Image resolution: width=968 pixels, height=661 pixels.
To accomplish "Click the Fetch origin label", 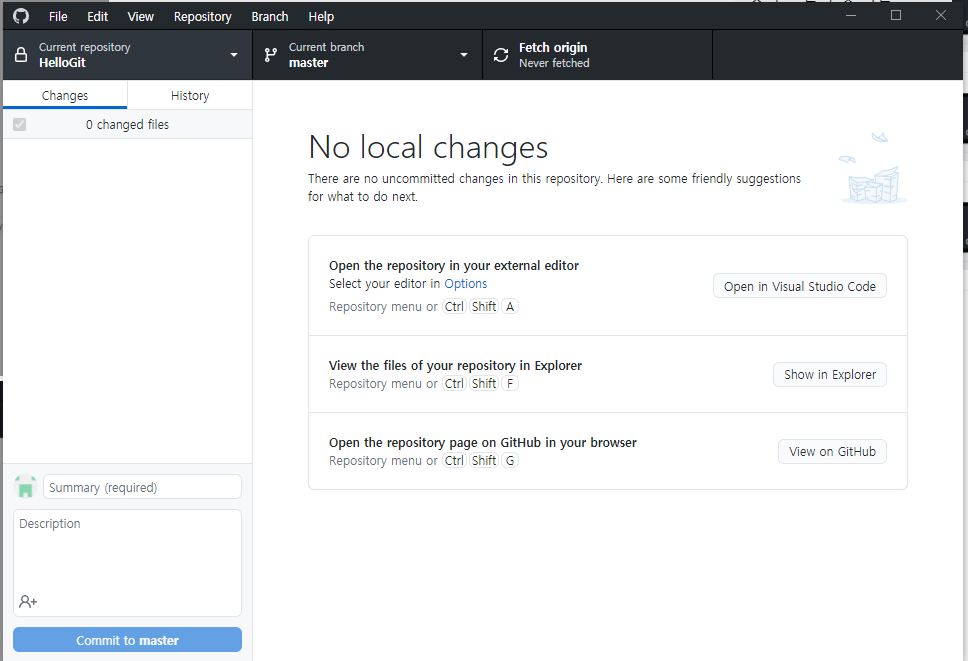I will coord(553,48).
